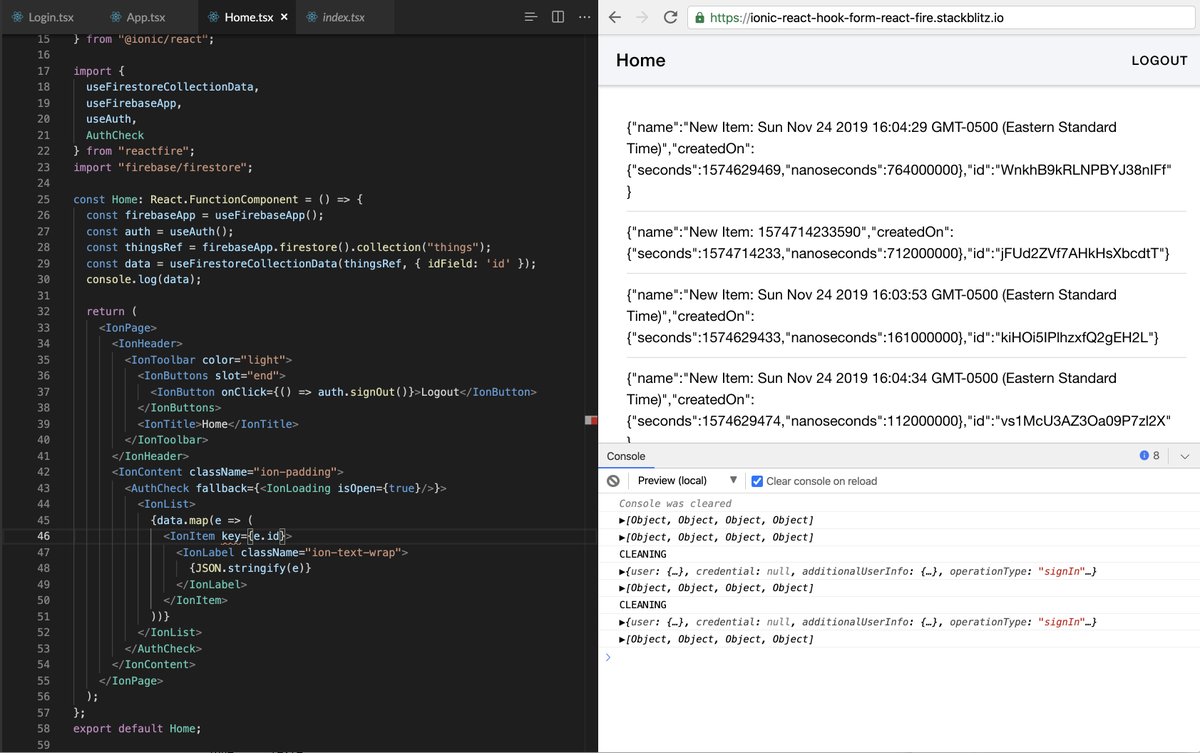Click line number 32 in the editor gutter
The height and width of the screenshot is (753, 1200).
[x=43, y=311]
